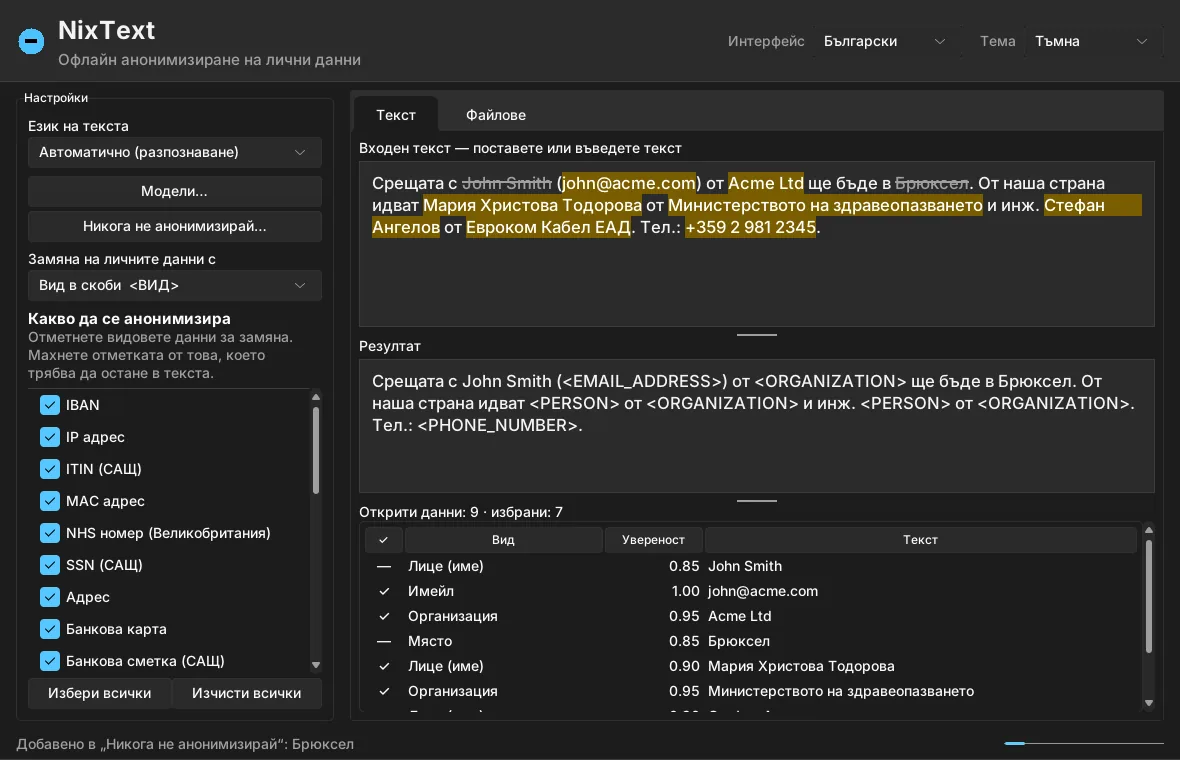The image size is (1180, 760).
Task: Click inside the Резултат output box
Action: 756,426
